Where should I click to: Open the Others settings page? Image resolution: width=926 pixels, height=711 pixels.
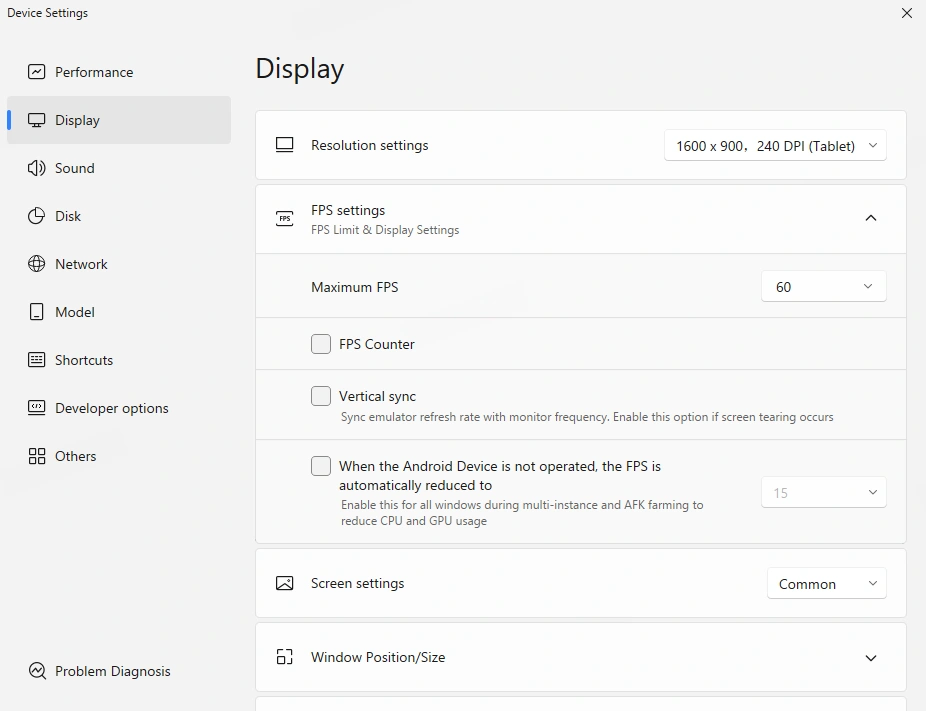[119, 456]
